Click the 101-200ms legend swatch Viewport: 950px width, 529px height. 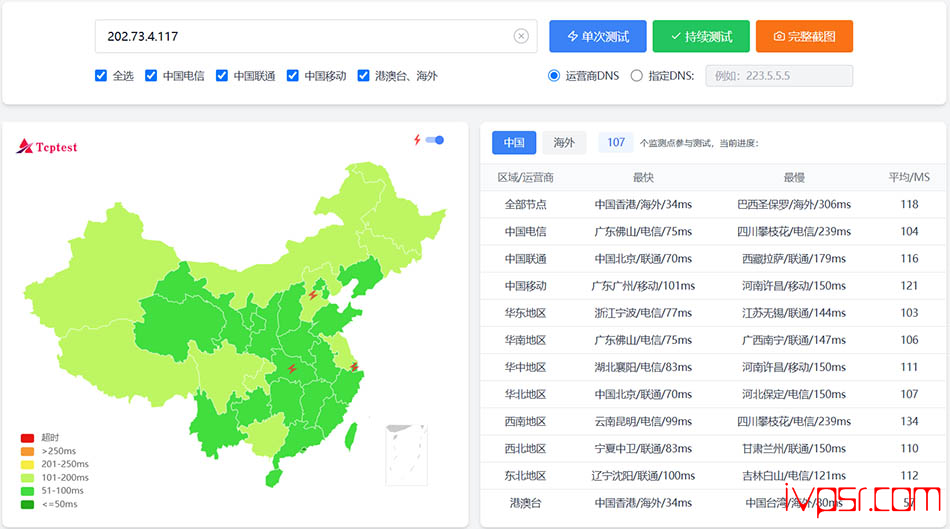tap(27, 477)
